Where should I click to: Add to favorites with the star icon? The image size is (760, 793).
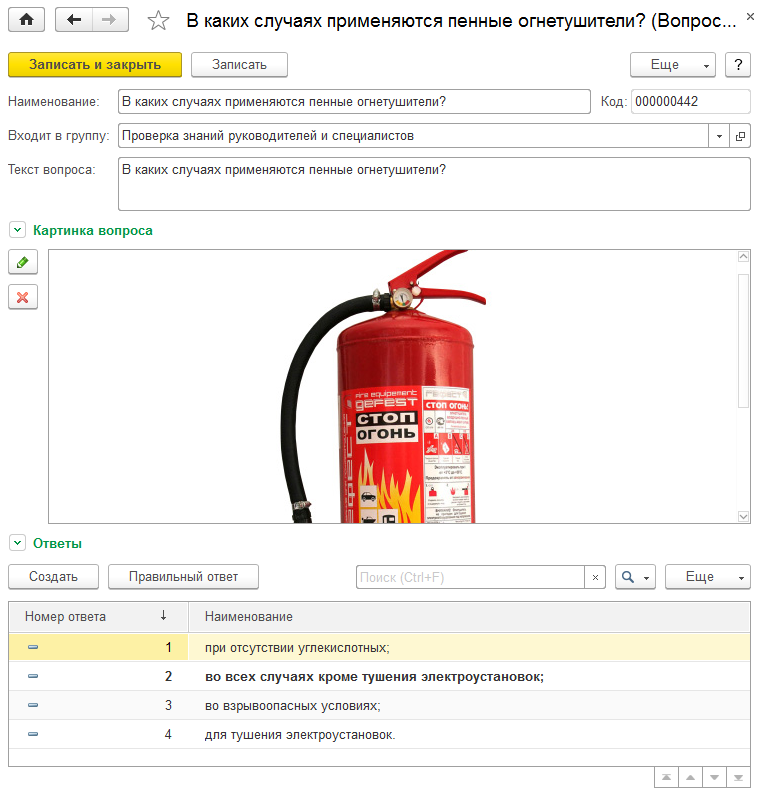tap(158, 21)
